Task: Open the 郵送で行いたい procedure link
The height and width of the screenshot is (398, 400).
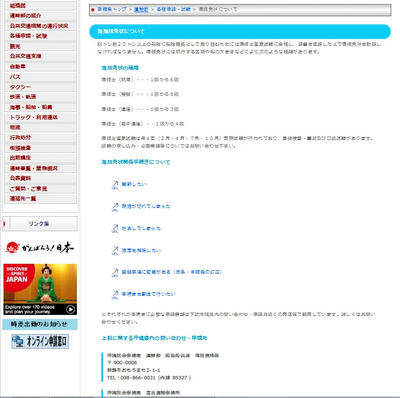Action: pyautogui.click(x=149, y=294)
